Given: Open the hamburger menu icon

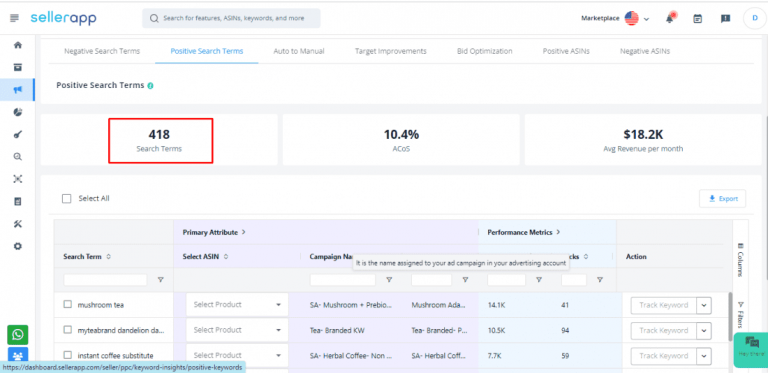Looking at the screenshot, I should click(14, 18).
